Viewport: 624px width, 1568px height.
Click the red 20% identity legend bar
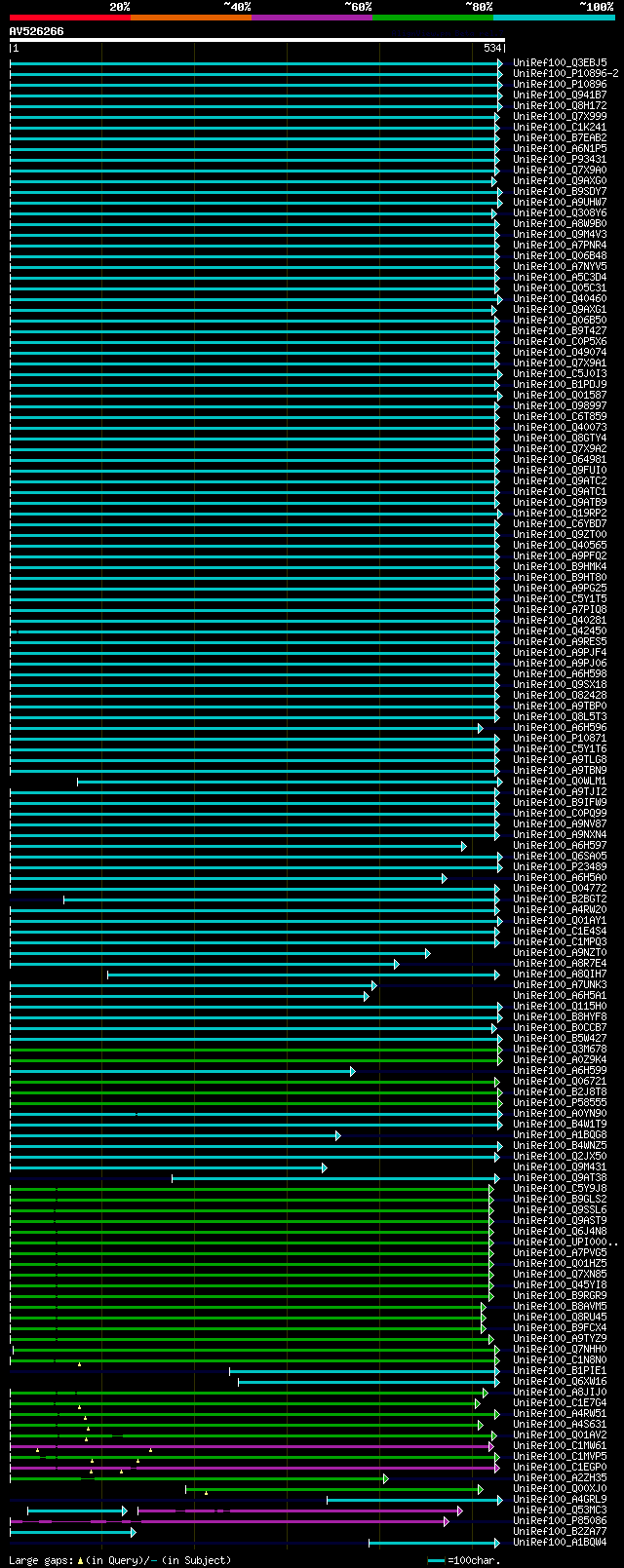(70, 18)
